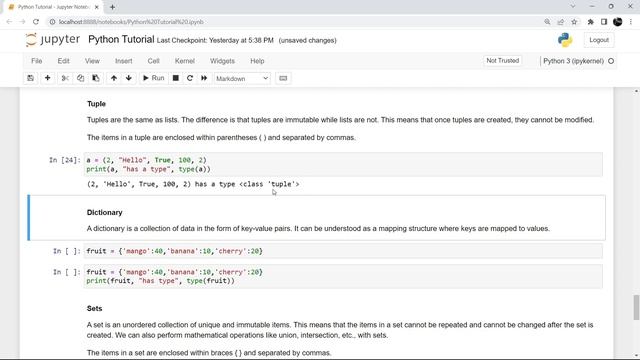The height and width of the screenshot is (360, 640).
Task: Select the first fruit dictionary code cell
Action: click(x=343, y=251)
